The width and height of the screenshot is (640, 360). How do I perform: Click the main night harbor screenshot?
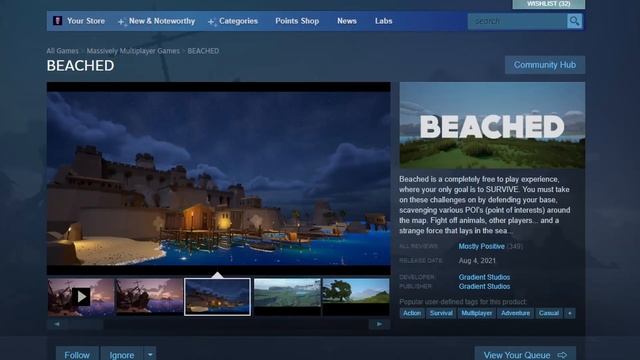218,178
